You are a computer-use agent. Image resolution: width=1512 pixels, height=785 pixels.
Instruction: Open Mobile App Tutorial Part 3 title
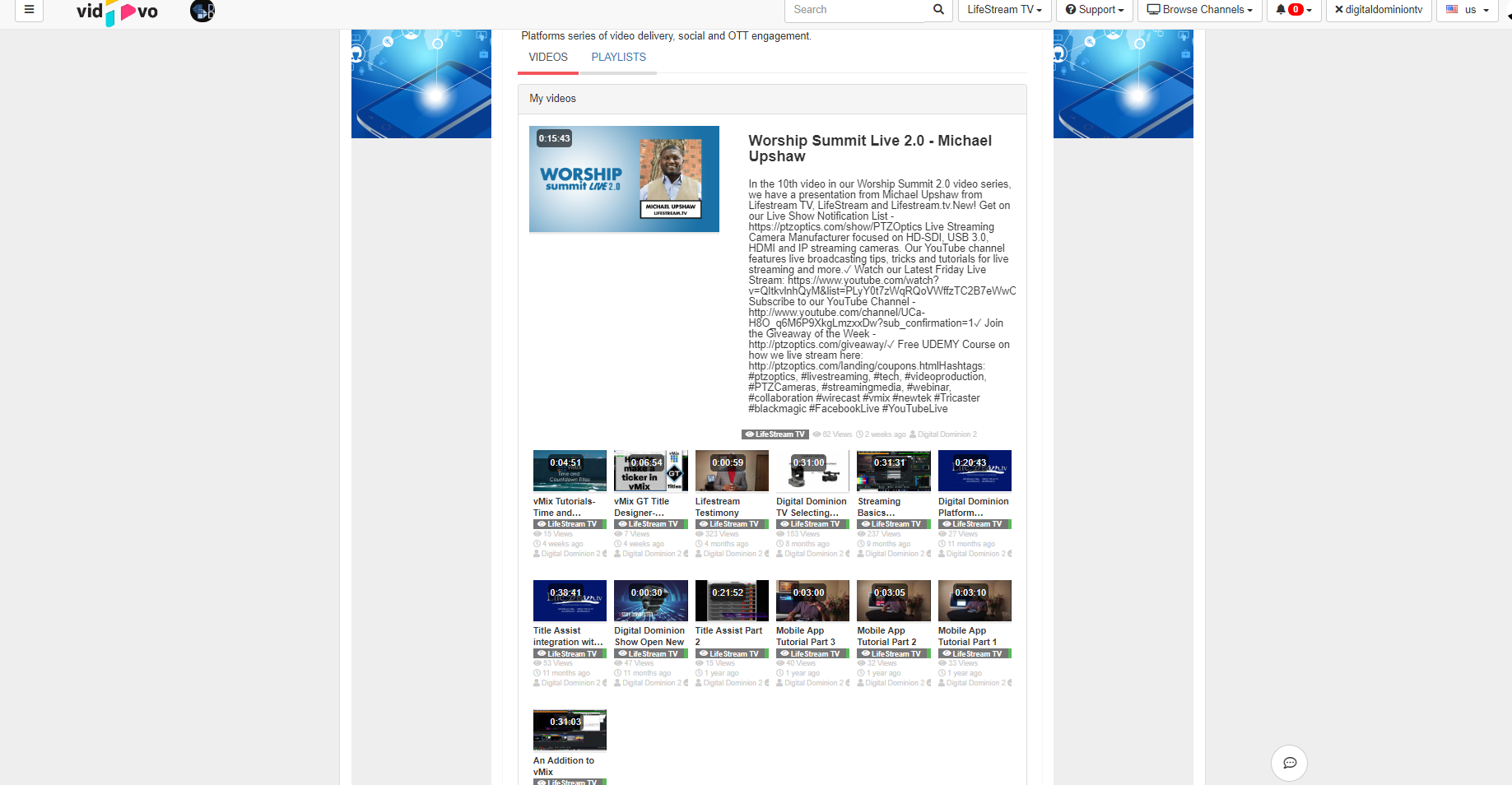coord(806,636)
